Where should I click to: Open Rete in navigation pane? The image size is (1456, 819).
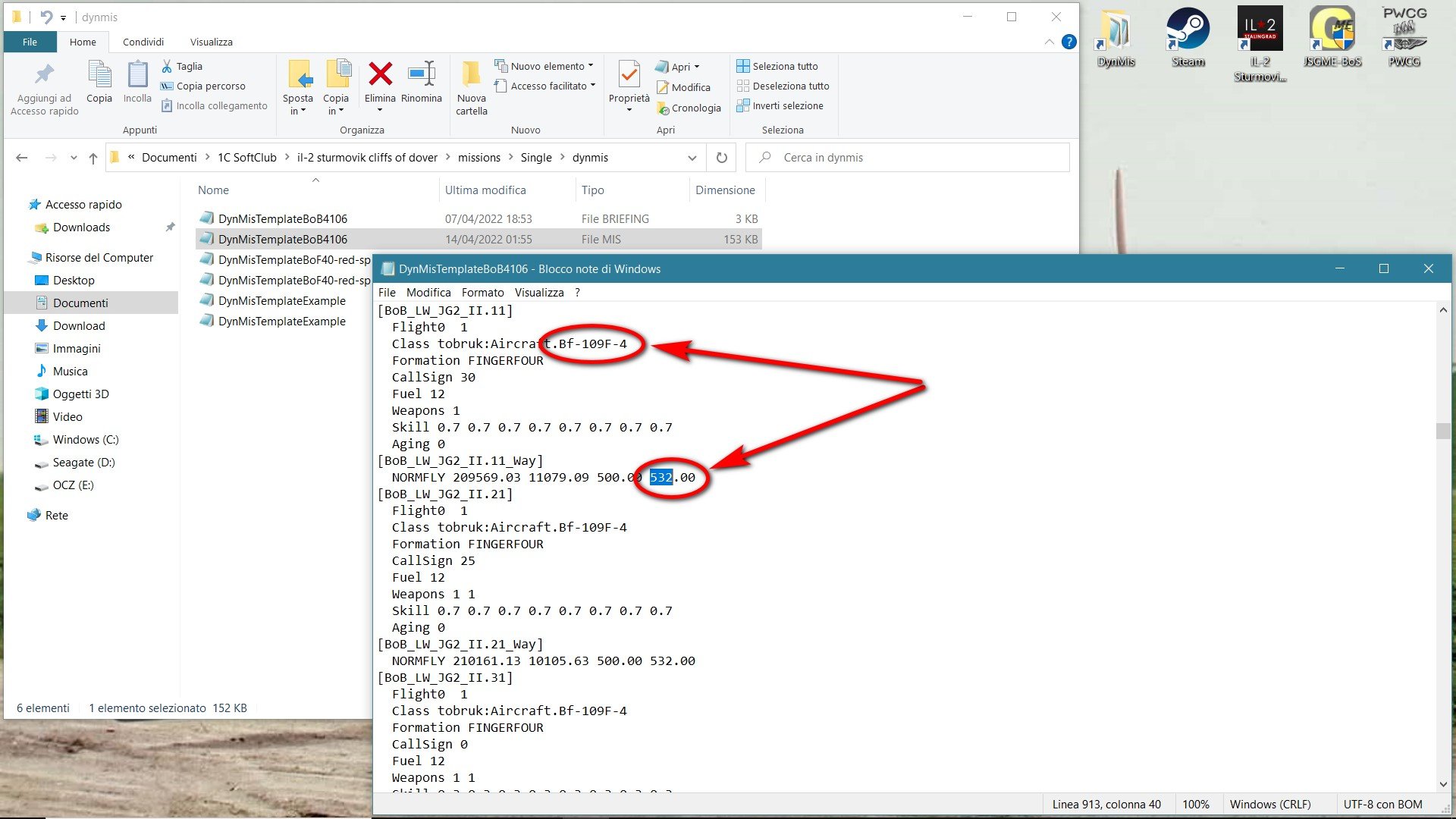coord(56,515)
